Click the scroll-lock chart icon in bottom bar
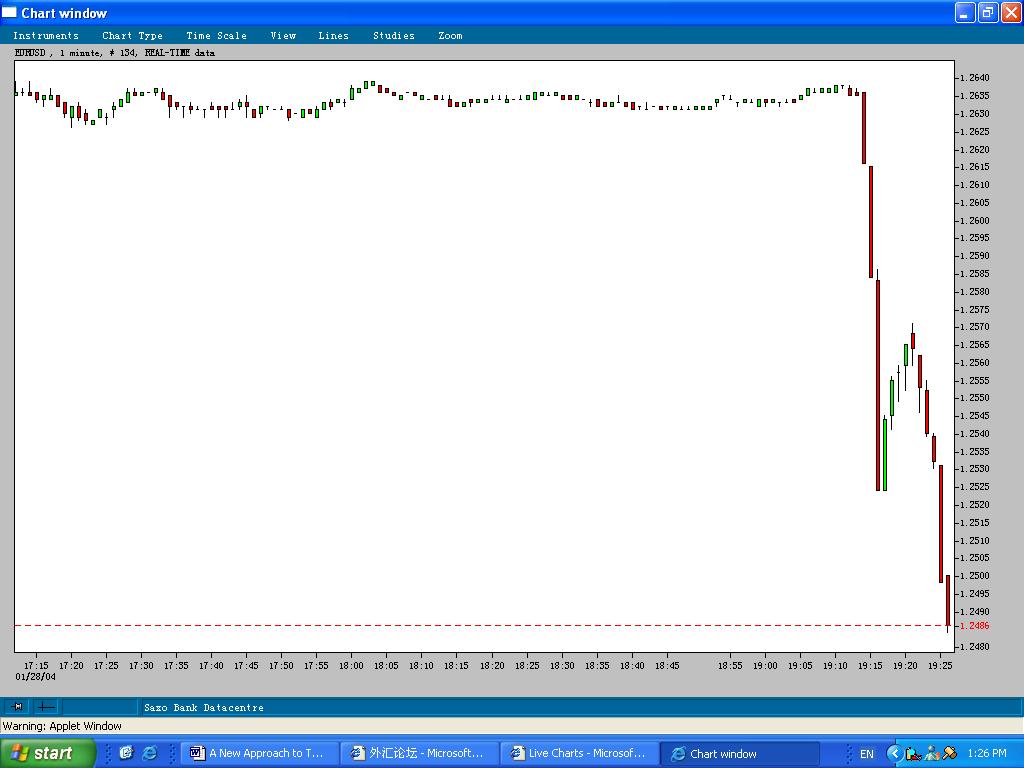The image size is (1024, 768). click(18, 707)
